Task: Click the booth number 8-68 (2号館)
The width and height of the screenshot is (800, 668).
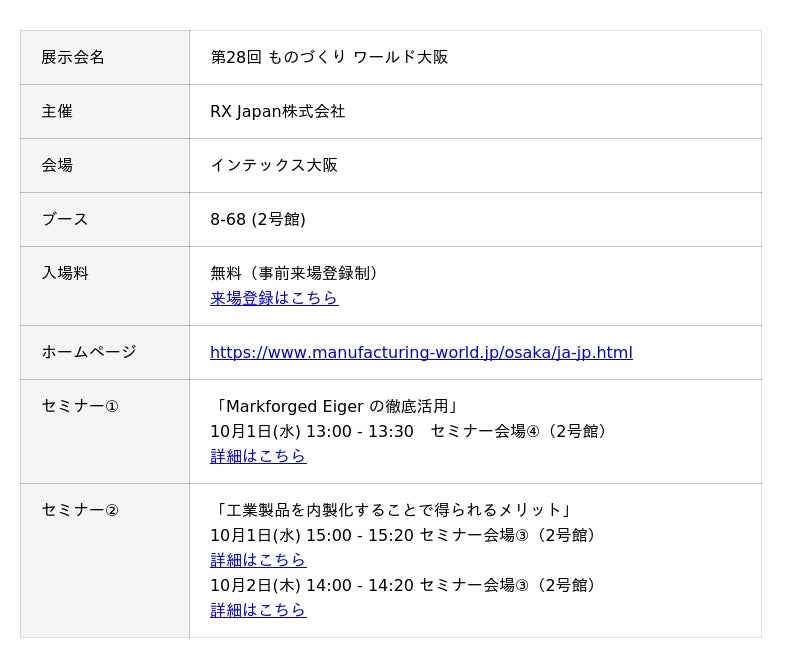Action: click(x=257, y=219)
